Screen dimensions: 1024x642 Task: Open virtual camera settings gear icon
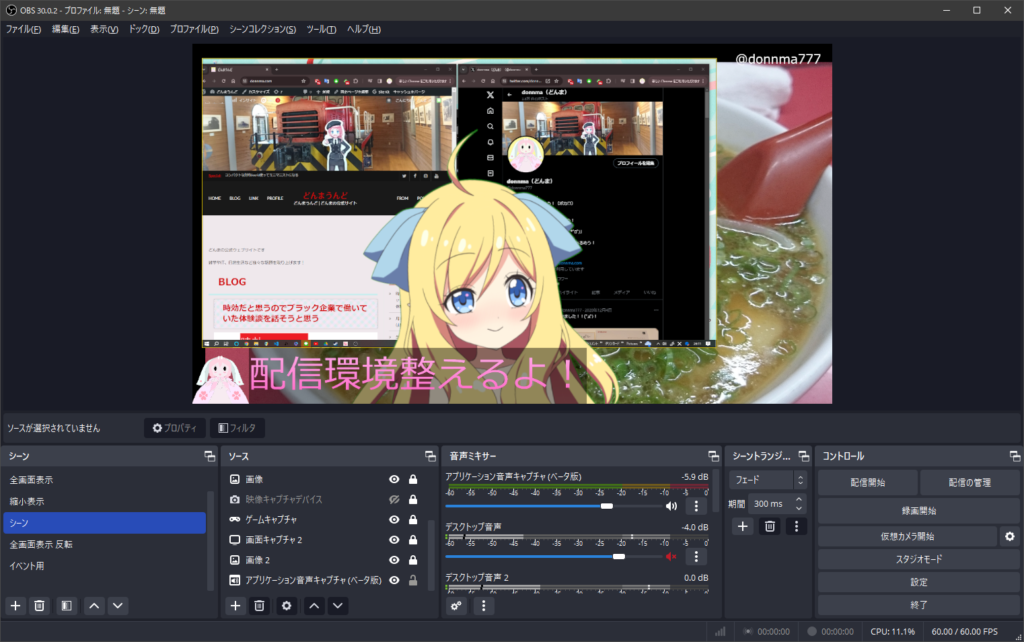1010,537
